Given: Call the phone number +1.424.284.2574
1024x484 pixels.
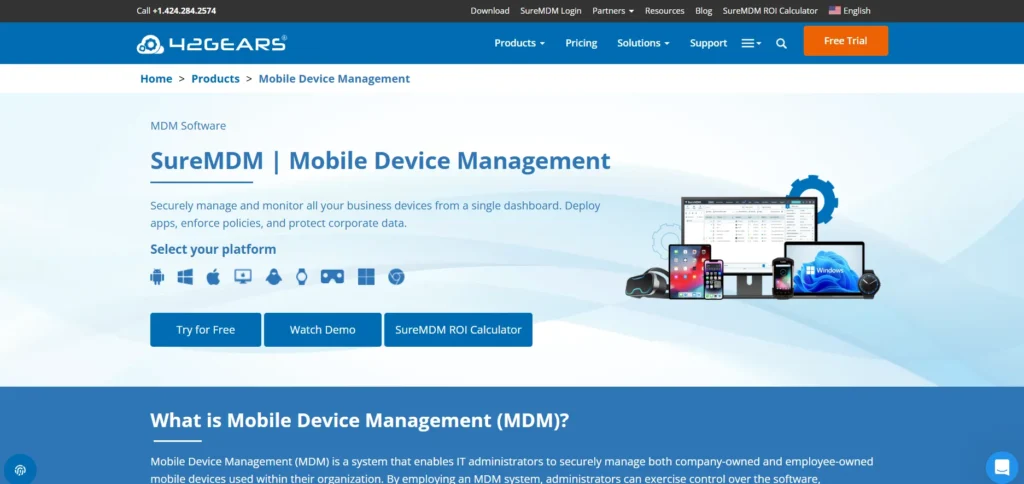Looking at the screenshot, I should point(184,10).
